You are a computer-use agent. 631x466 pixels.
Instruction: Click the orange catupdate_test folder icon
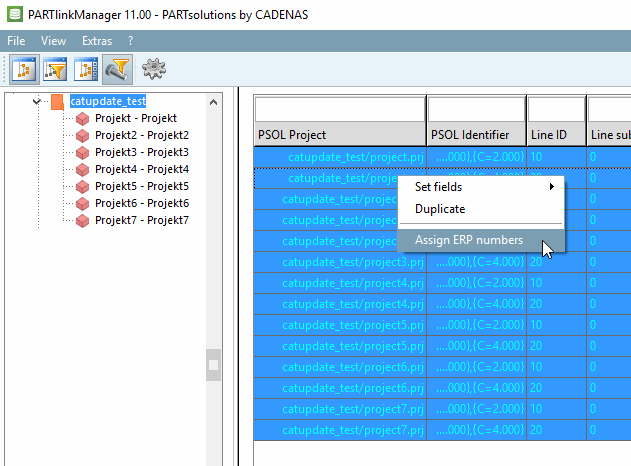(x=58, y=102)
